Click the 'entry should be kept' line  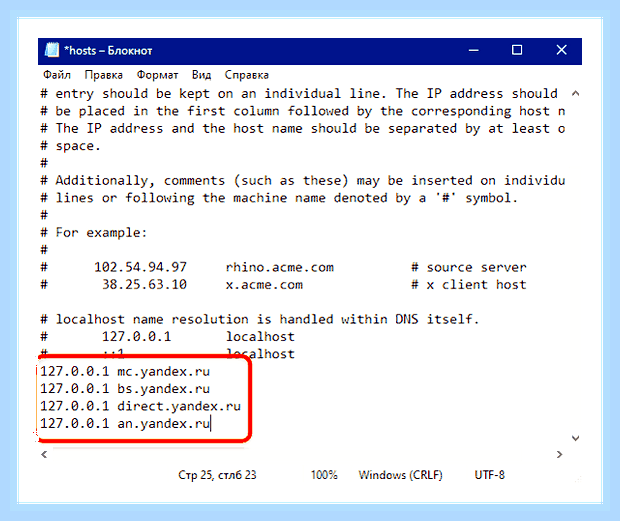tap(299, 94)
